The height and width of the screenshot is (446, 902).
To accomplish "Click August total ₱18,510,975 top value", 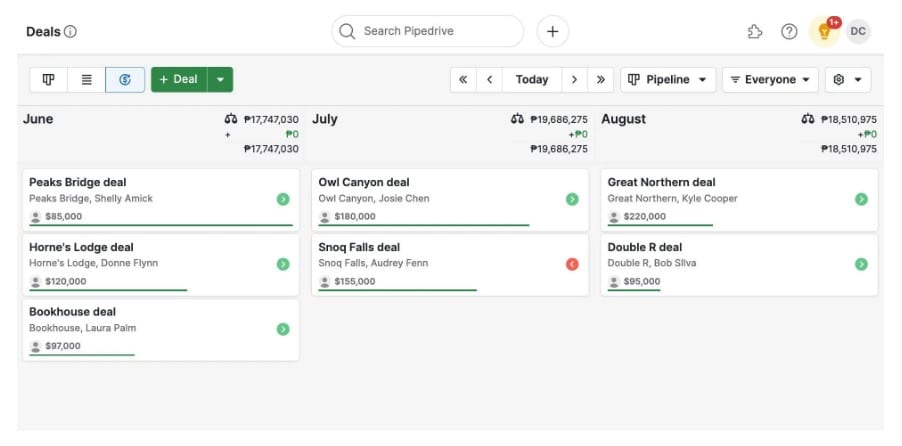I will coord(849,120).
